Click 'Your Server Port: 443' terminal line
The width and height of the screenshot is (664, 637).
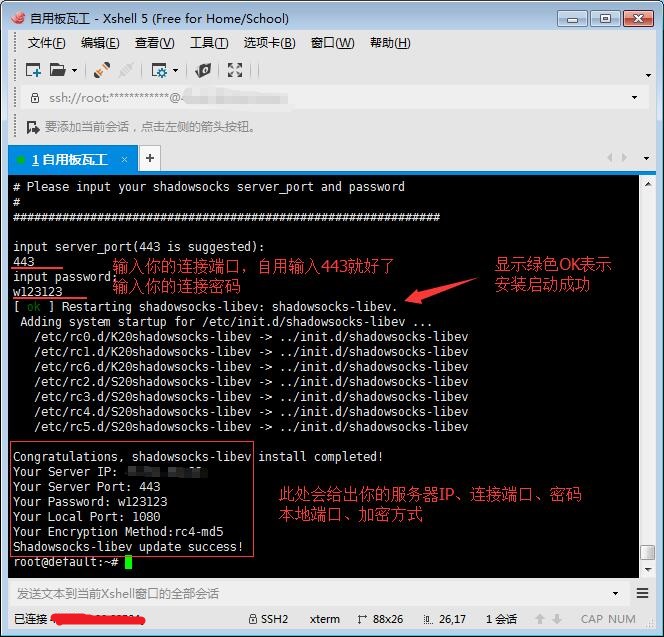pos(87,487)
